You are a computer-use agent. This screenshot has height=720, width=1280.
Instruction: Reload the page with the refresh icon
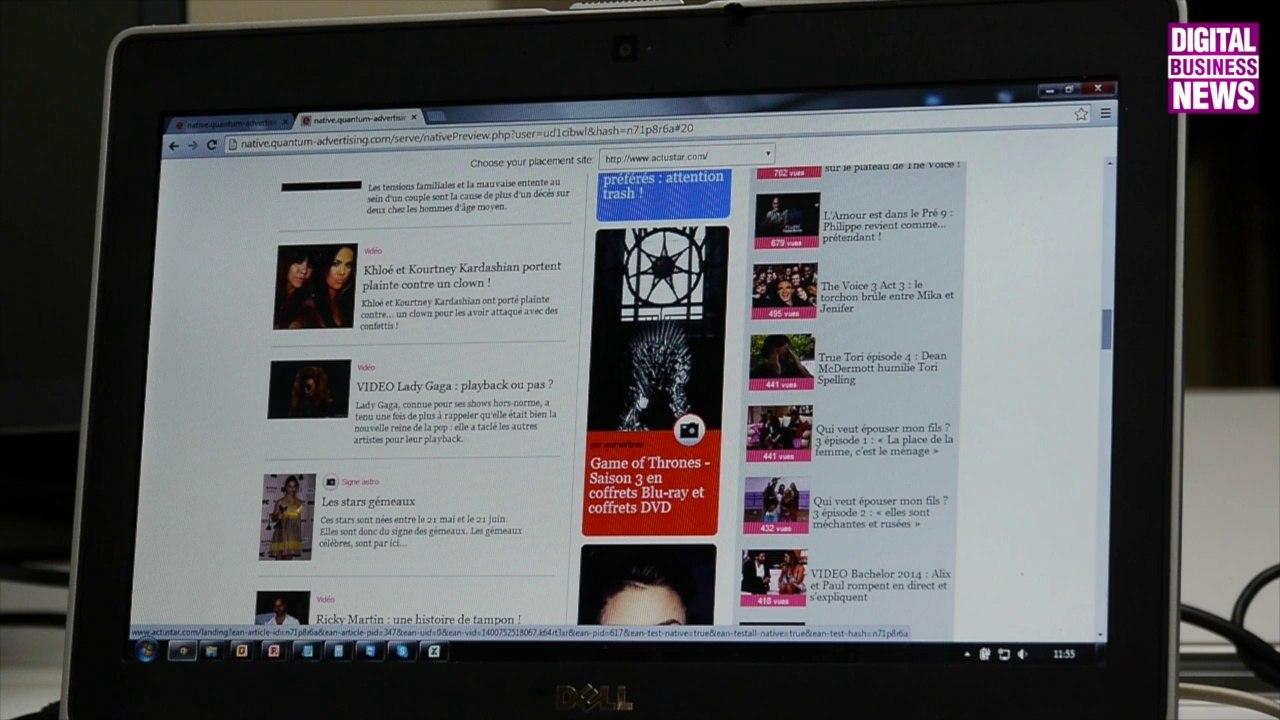click(212, 145)
